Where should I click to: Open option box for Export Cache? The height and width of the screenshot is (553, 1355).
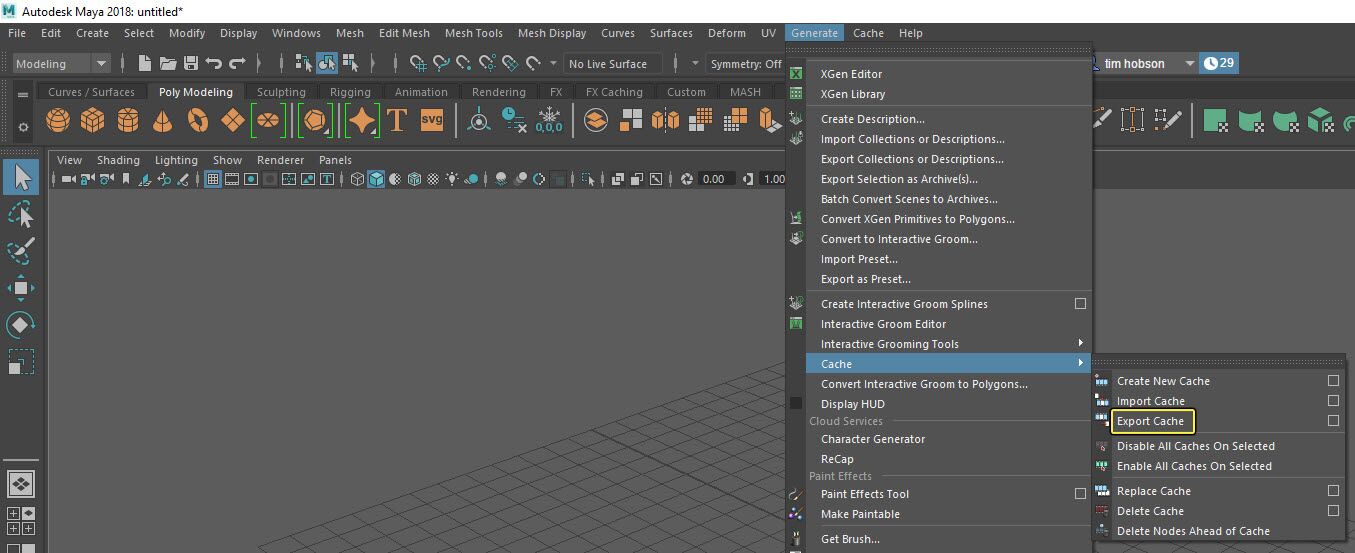click(1333, 421)
